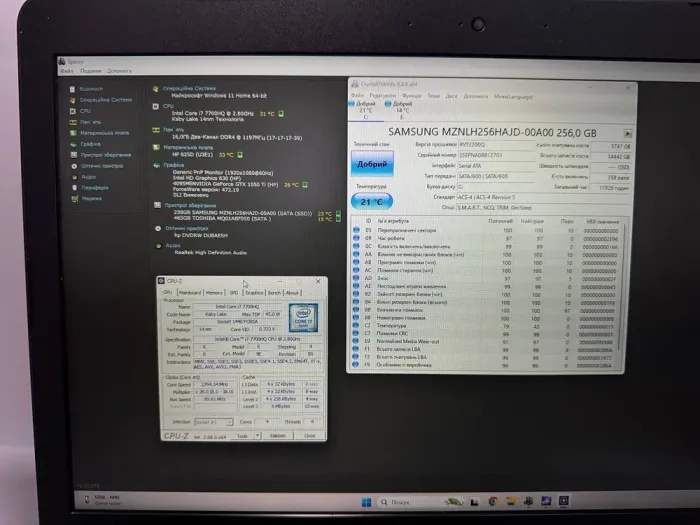Click next disk arrow in CrystalDiskInfo
700x525 pixels.
(627, 132)
